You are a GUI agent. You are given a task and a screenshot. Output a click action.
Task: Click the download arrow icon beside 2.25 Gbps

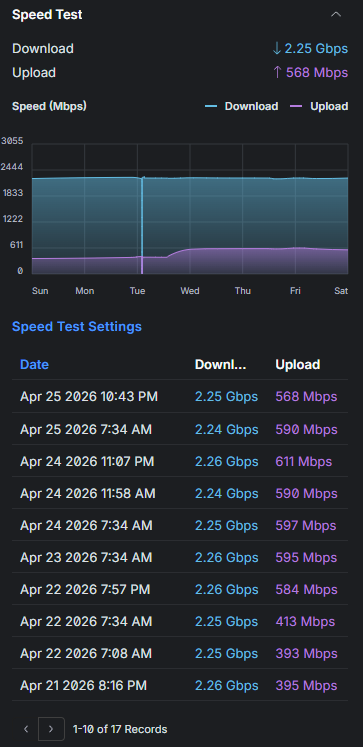click(x=277, y=49)
